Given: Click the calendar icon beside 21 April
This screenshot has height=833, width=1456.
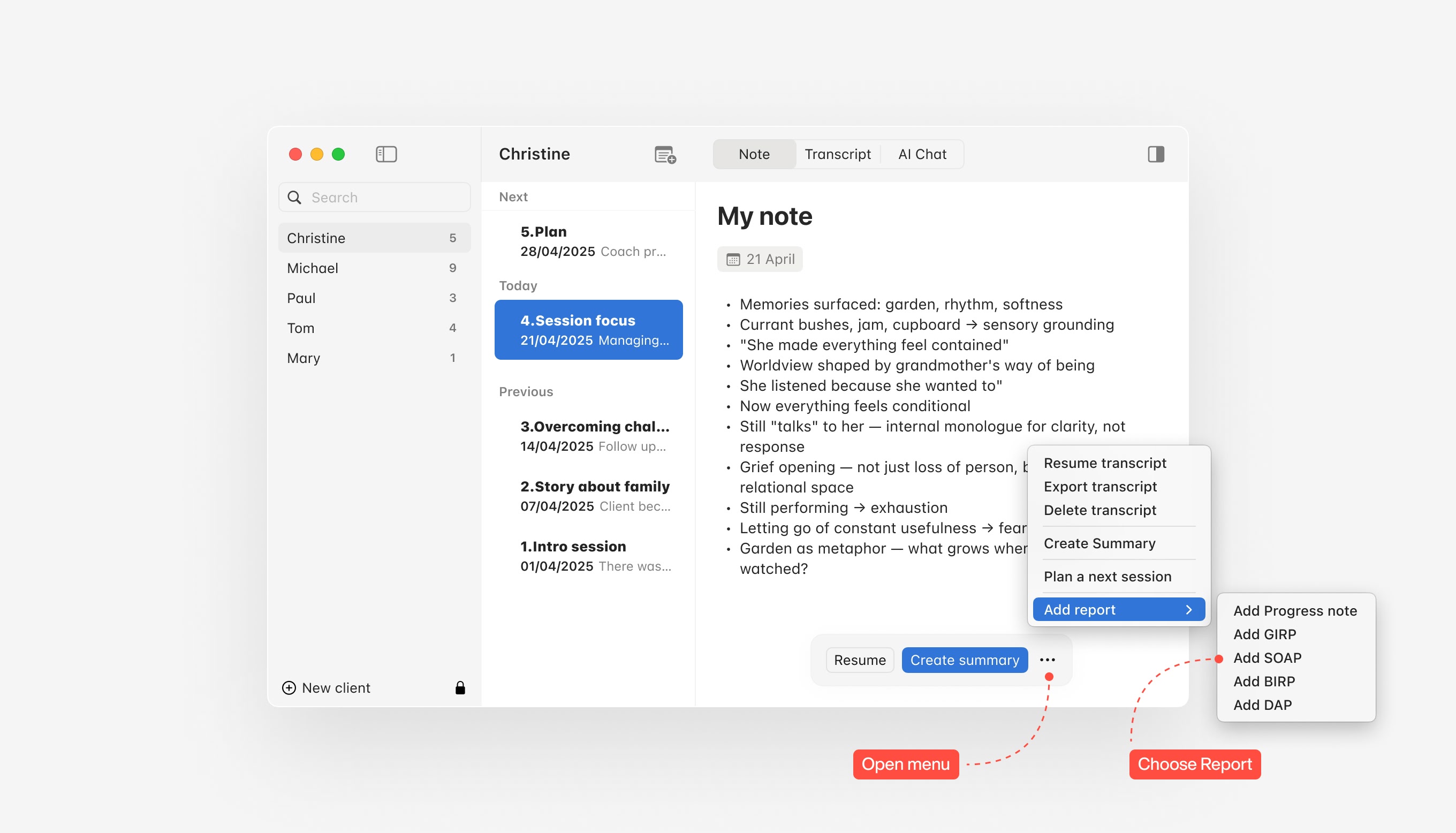Looking at the screenshot, I should click(733, 260).
